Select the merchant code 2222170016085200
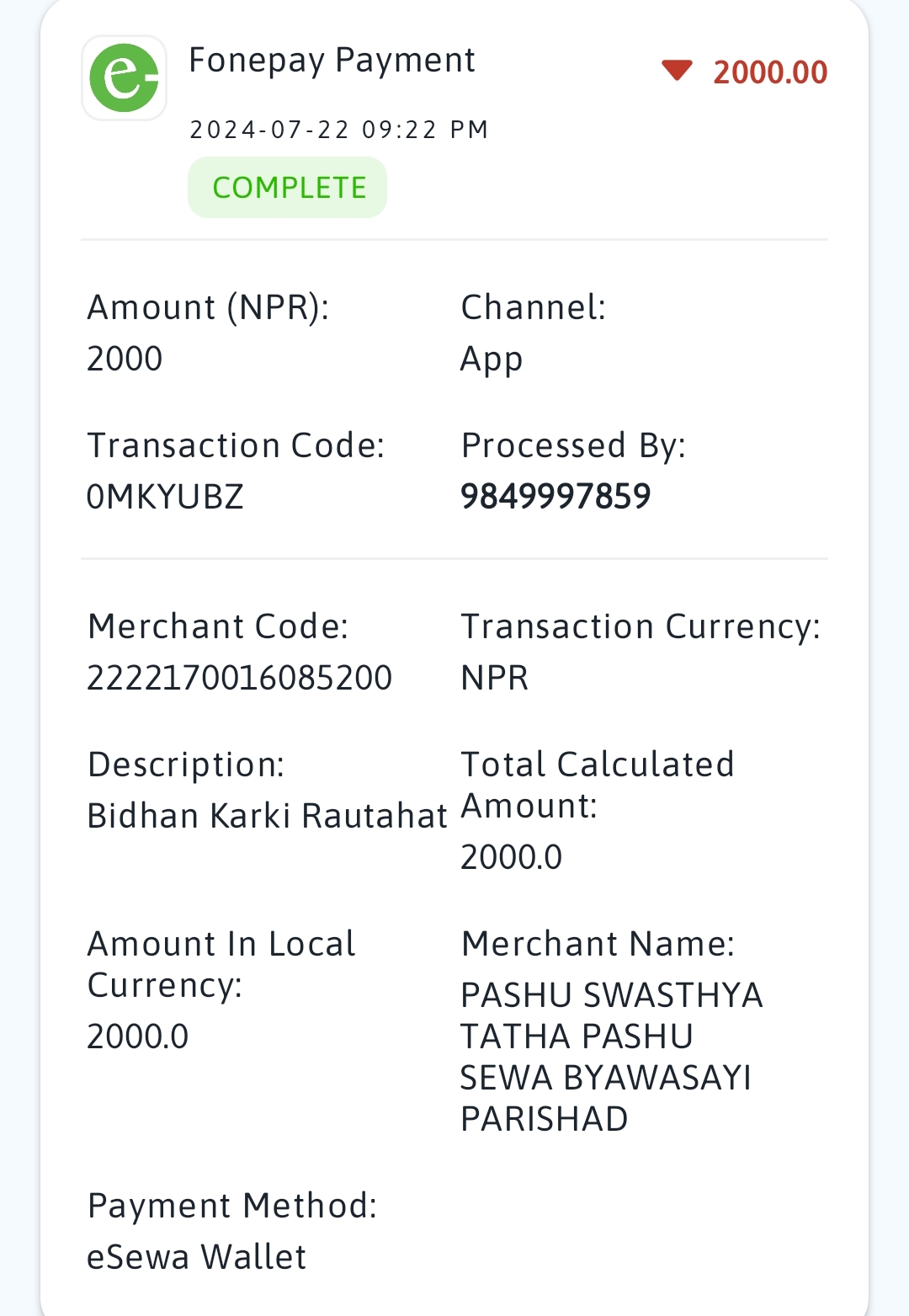909x1316 pixels. coord(239,678)
